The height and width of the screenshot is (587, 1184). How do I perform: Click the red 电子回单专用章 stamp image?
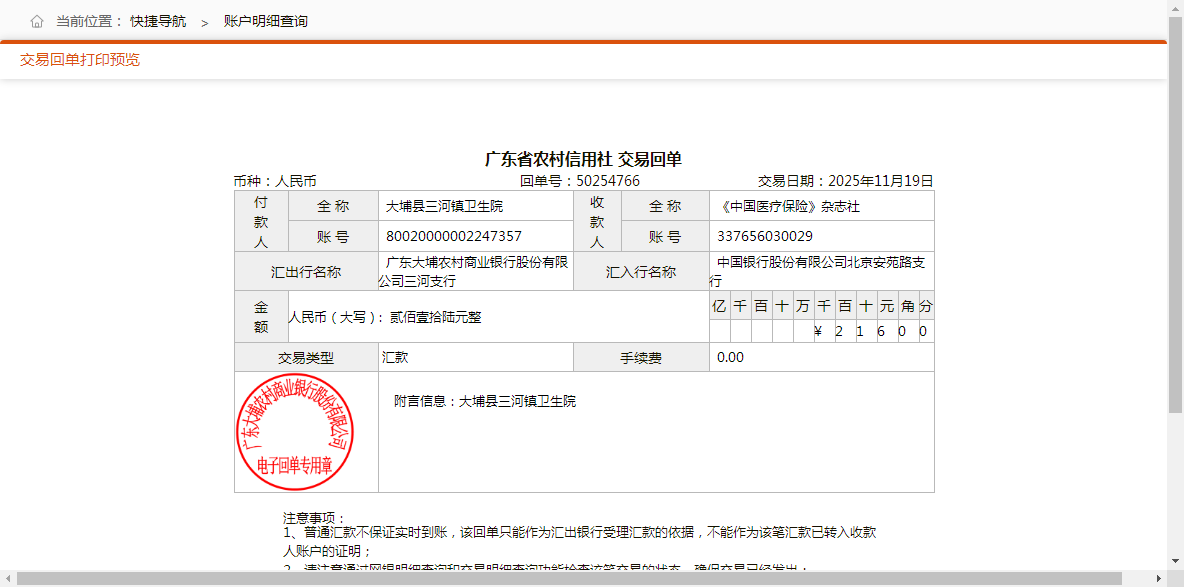point(294,432)
